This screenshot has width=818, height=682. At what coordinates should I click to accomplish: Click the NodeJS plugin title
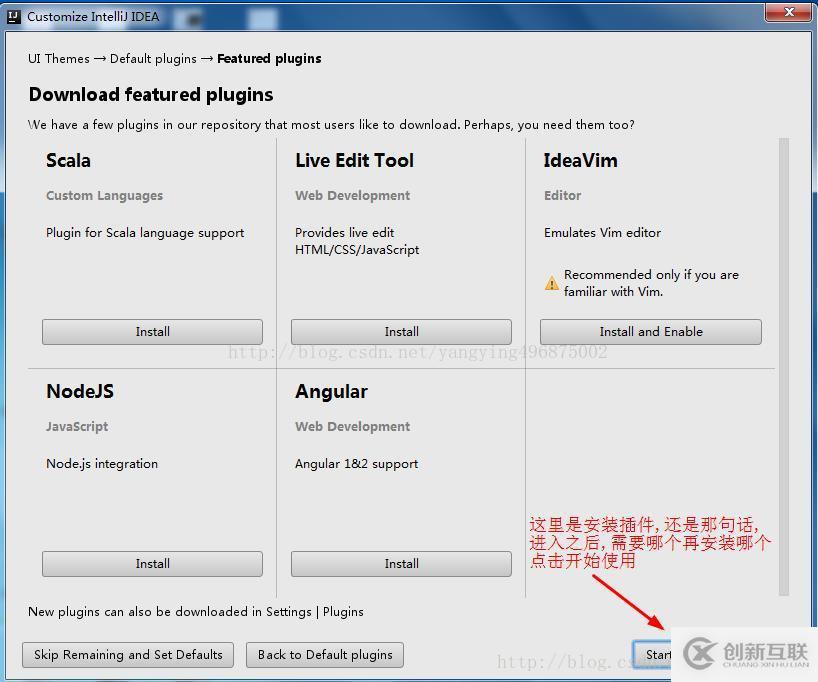pyautogui.click(x=80, y=391)
